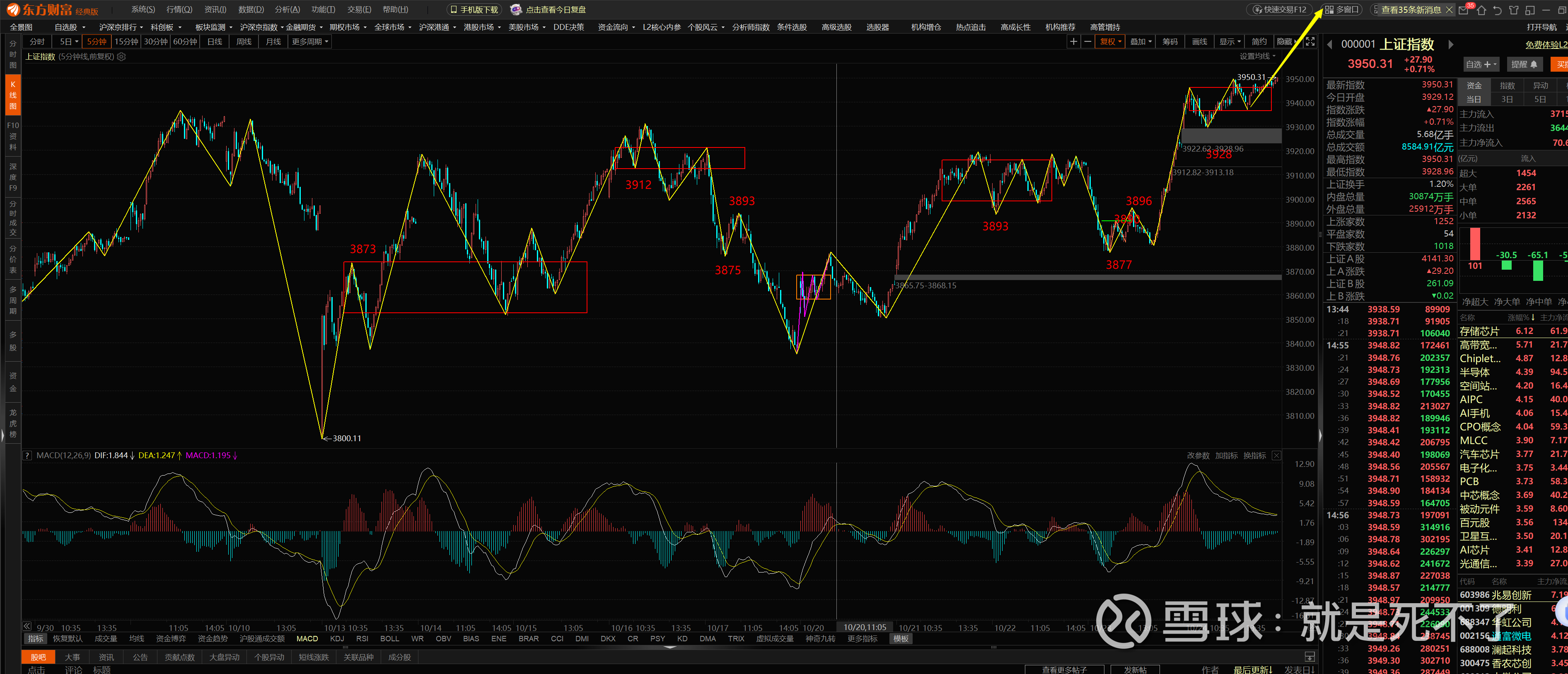Viewport: 1568px width, 674px height.
Task: Toggle fullscreen chart expand icon
Action: point(1310,41)
